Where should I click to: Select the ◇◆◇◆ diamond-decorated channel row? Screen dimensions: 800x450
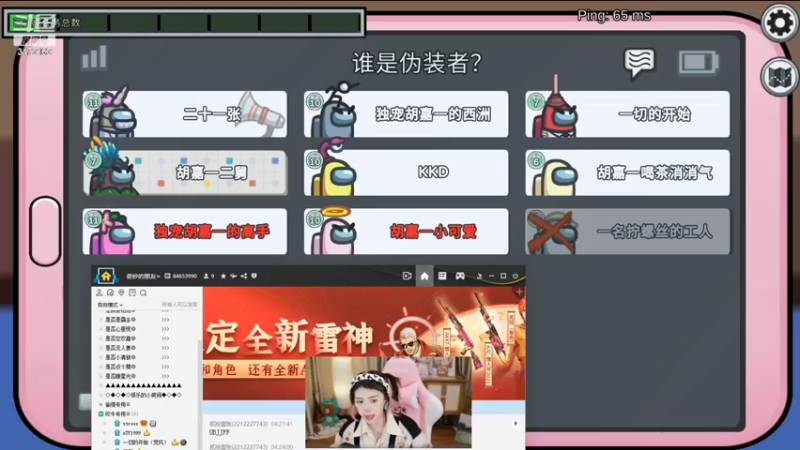tap(143, 395)
